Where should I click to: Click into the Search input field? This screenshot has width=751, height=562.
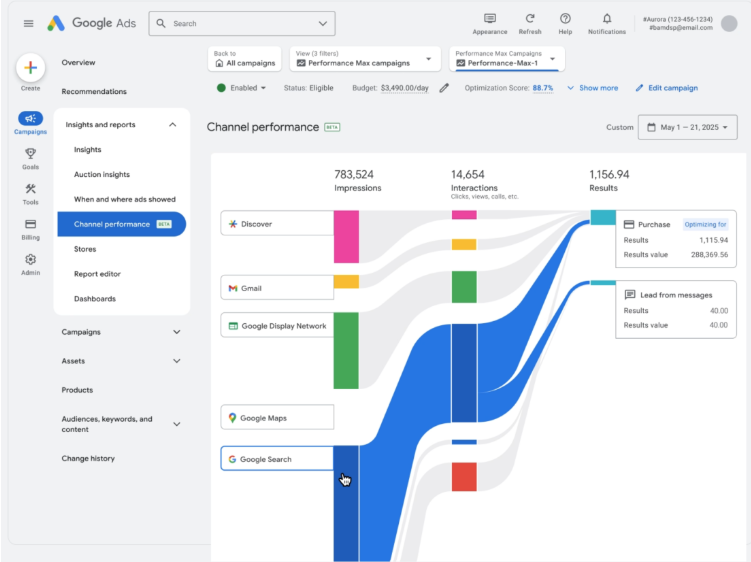(242, 23)
